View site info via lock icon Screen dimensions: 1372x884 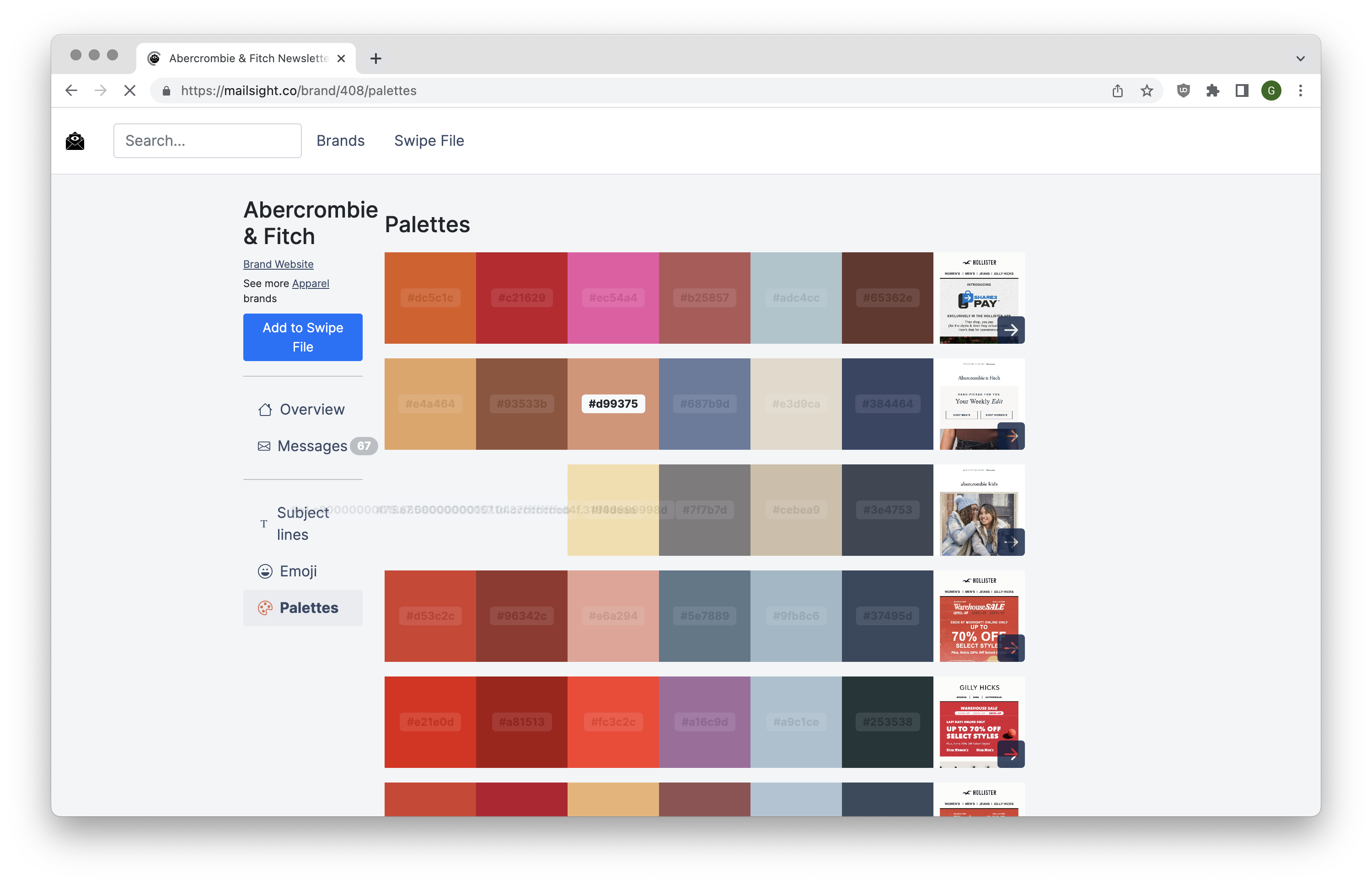166,91
